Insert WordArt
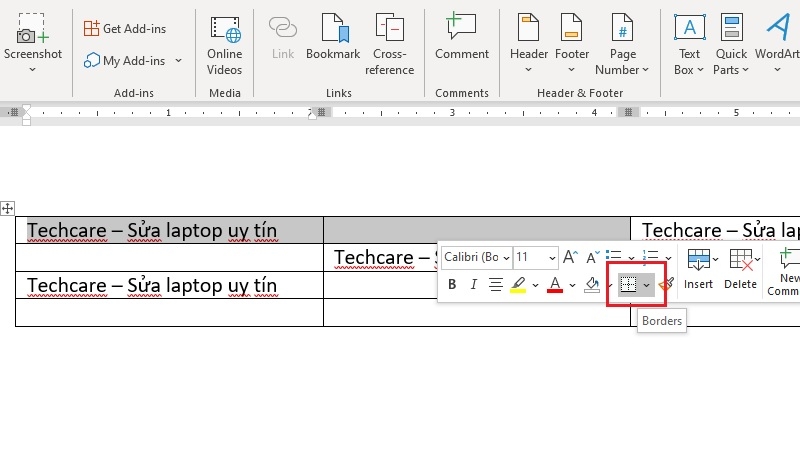This screenshot has height=450, width=800. click(x=777, y=44)
